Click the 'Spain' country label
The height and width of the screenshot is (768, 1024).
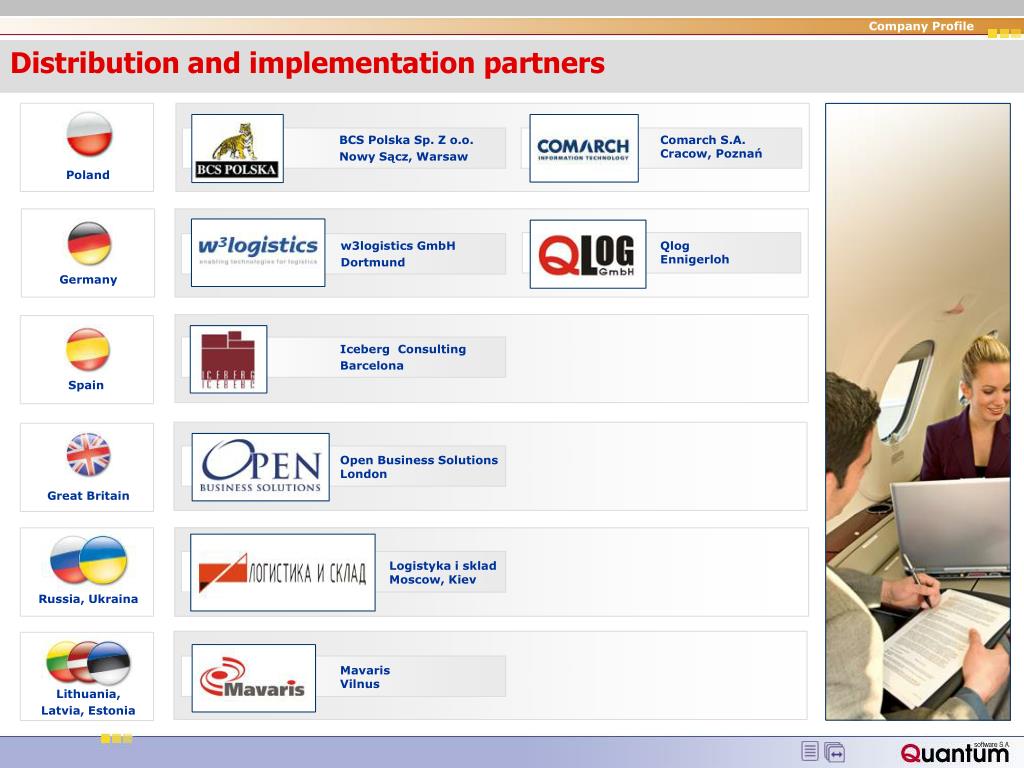point(86,385)
